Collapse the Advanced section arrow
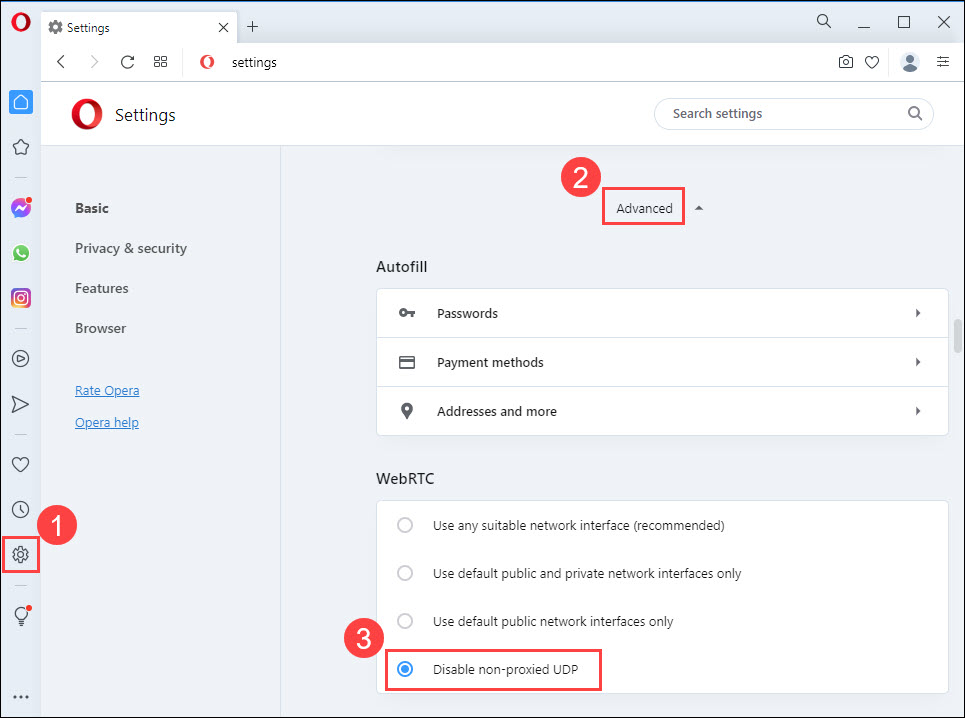This screenshot has height=718, width=965. click(699, 209)
